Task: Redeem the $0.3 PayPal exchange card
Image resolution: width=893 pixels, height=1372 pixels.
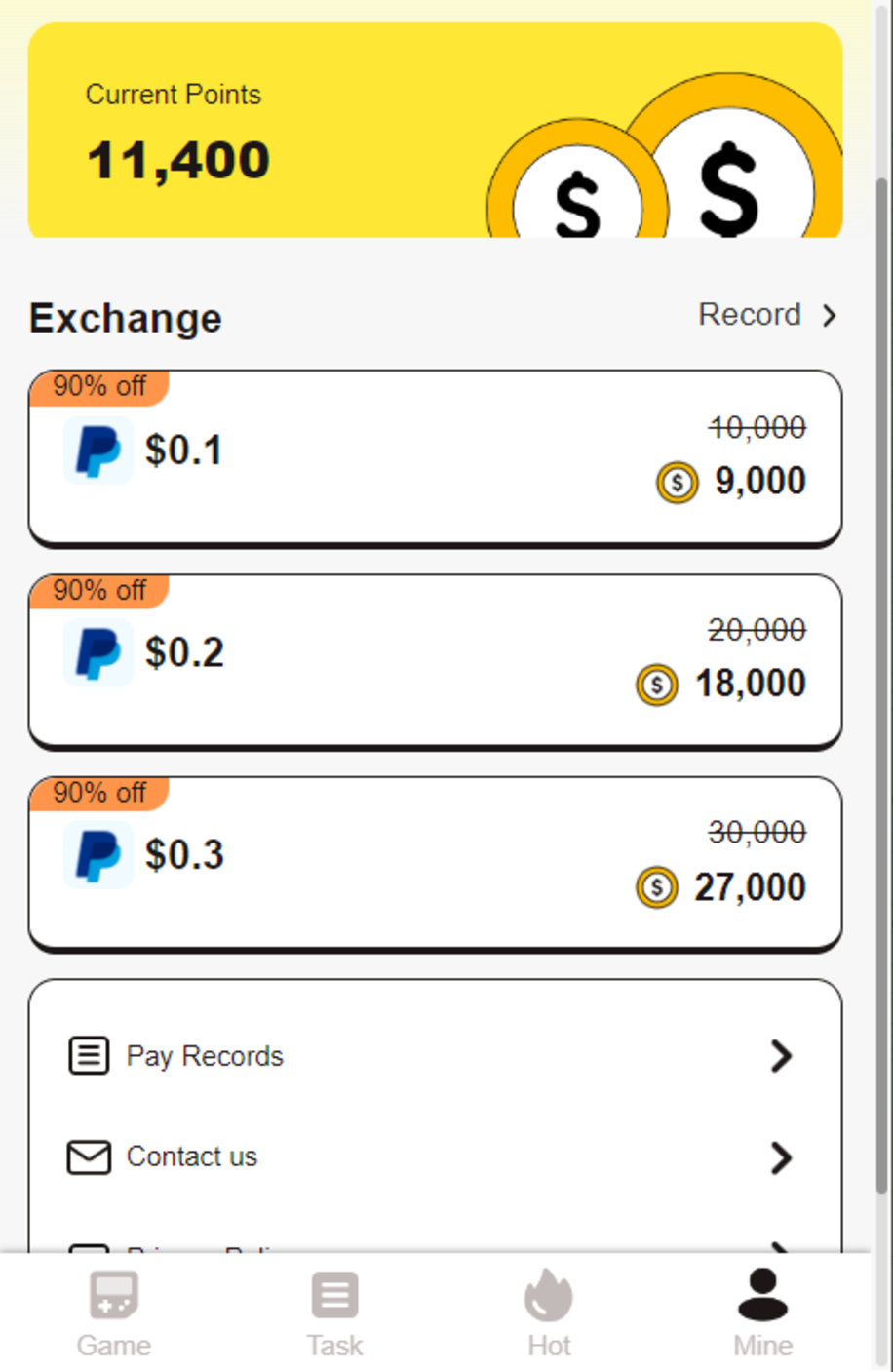Action: pyautogui.click(x=435, y=862)
